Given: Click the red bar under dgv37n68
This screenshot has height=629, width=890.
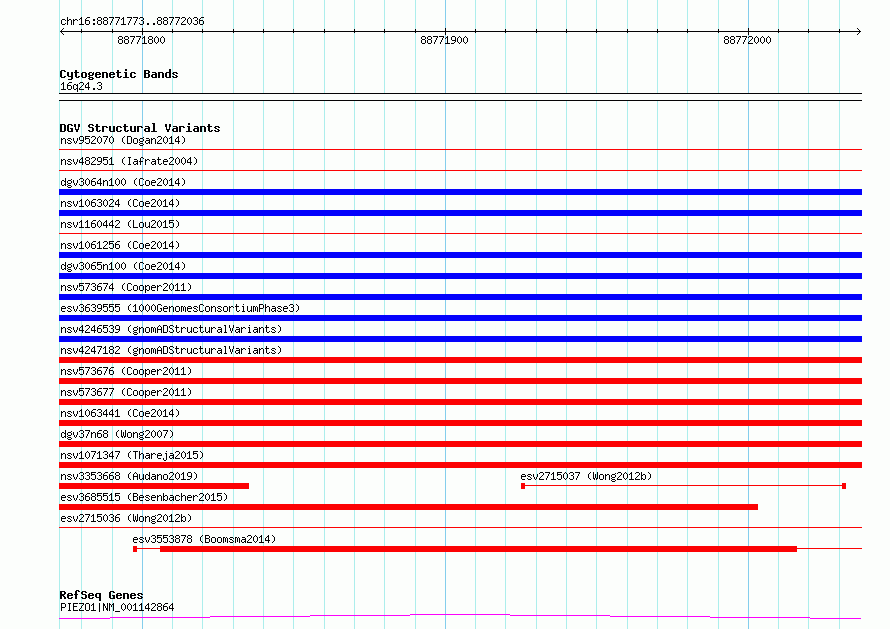Looking at the screenshot, I should point(460,444).
